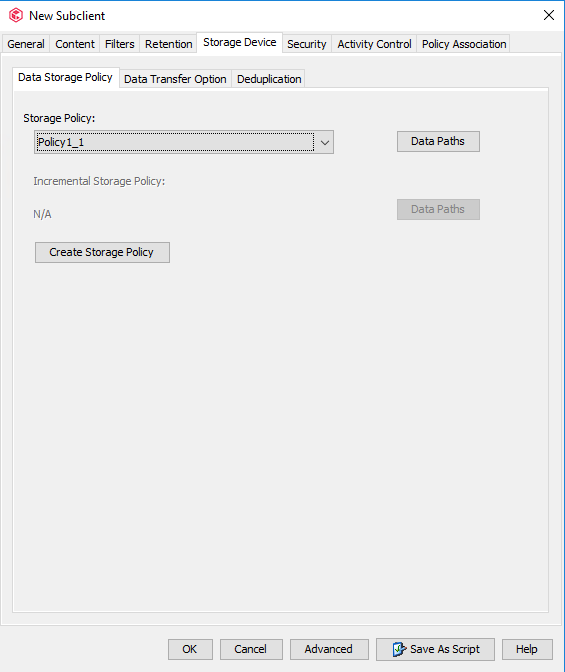Image resolution: width=565 pixels, height=672 pixels.
Task: Open the Policy Association tab
Action: tap(464, 44)
